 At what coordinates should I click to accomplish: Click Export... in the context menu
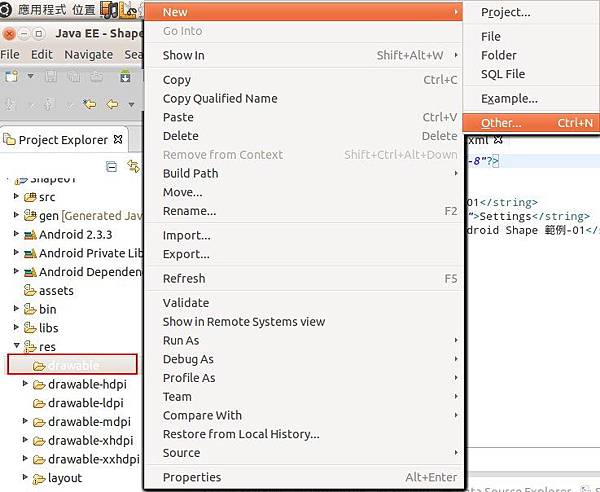click(303, 254)
